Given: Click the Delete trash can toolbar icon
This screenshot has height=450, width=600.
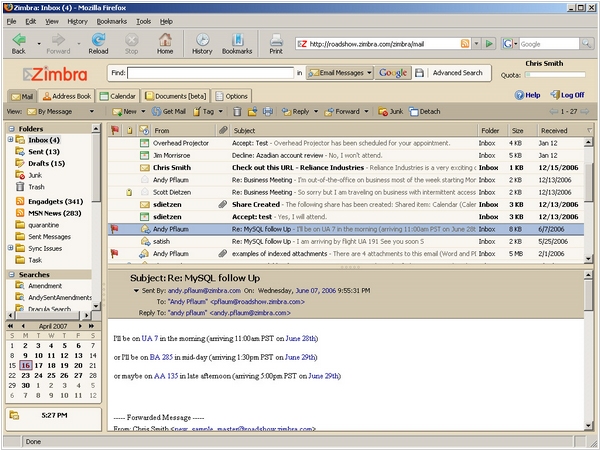Looking at the screenshot, I should tap(237, 111).
